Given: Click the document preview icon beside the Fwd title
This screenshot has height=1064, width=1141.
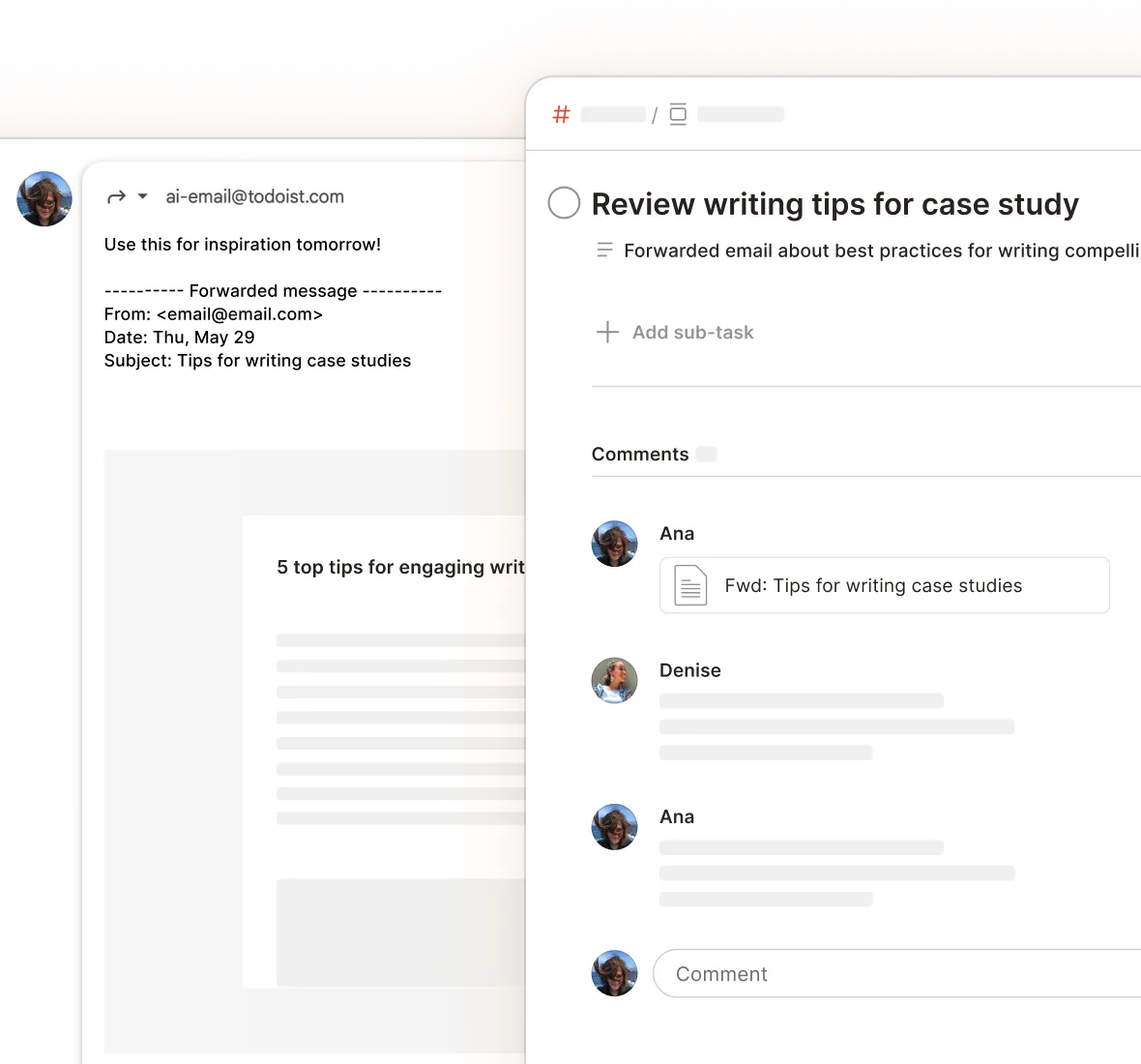Looking at the screenshot, I should (x=689, y=585).
